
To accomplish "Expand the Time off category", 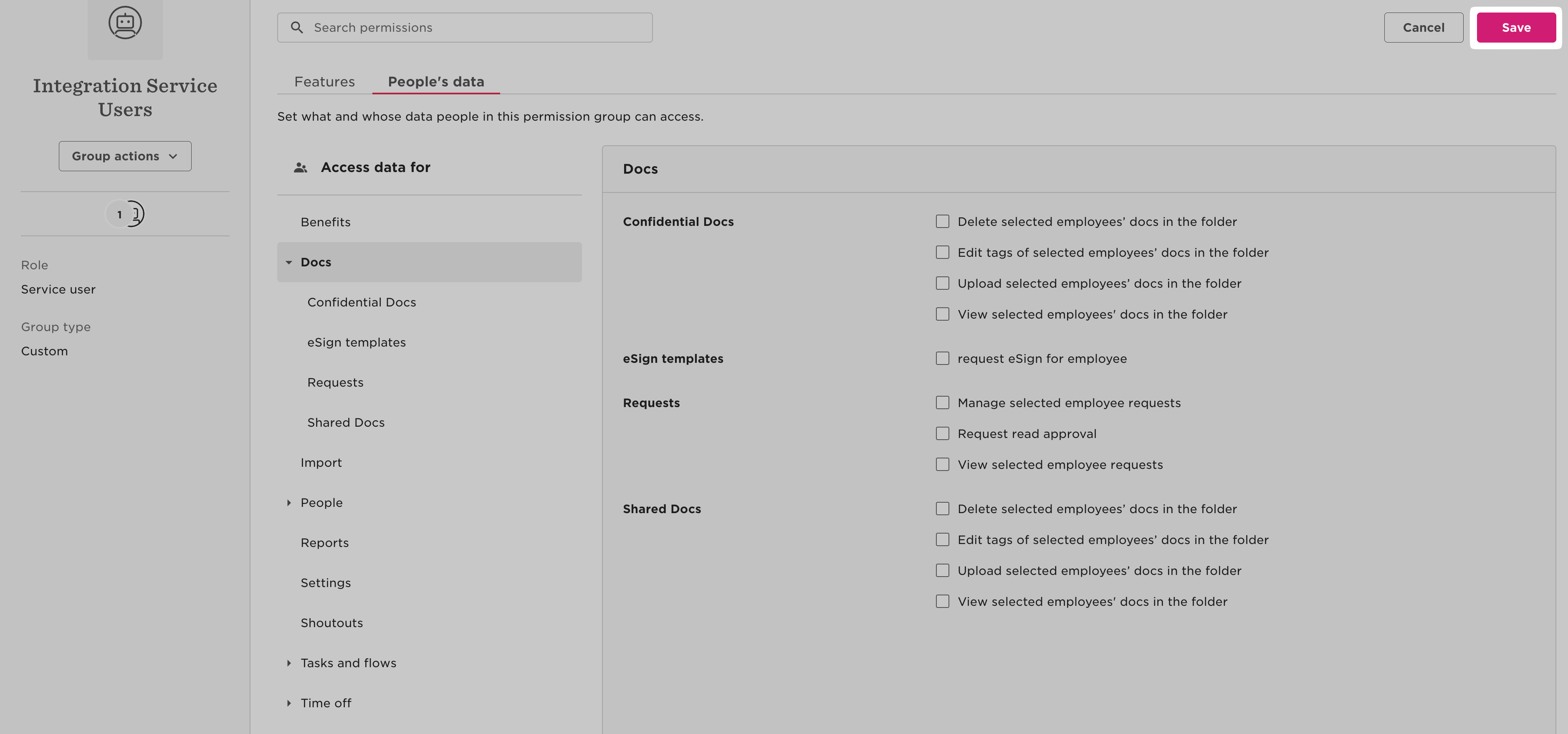I will [288, 703].
